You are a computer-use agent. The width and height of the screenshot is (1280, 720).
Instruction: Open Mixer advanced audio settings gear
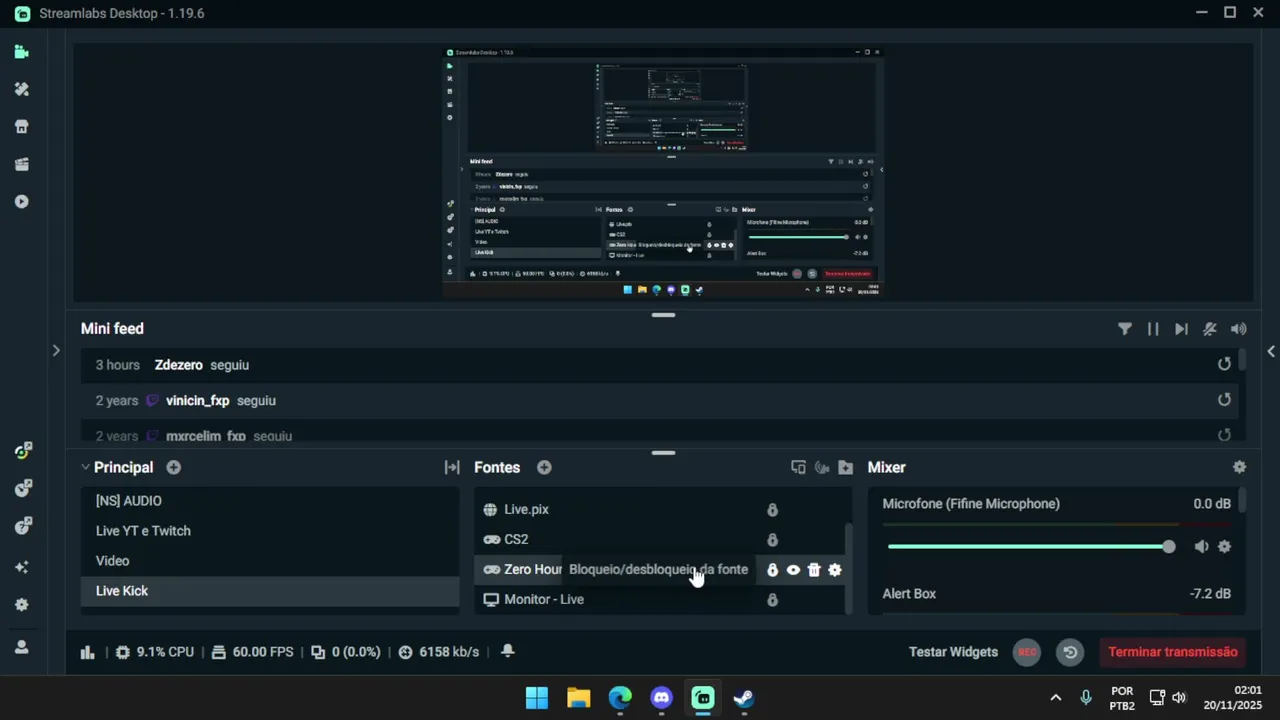point(1240,467)
